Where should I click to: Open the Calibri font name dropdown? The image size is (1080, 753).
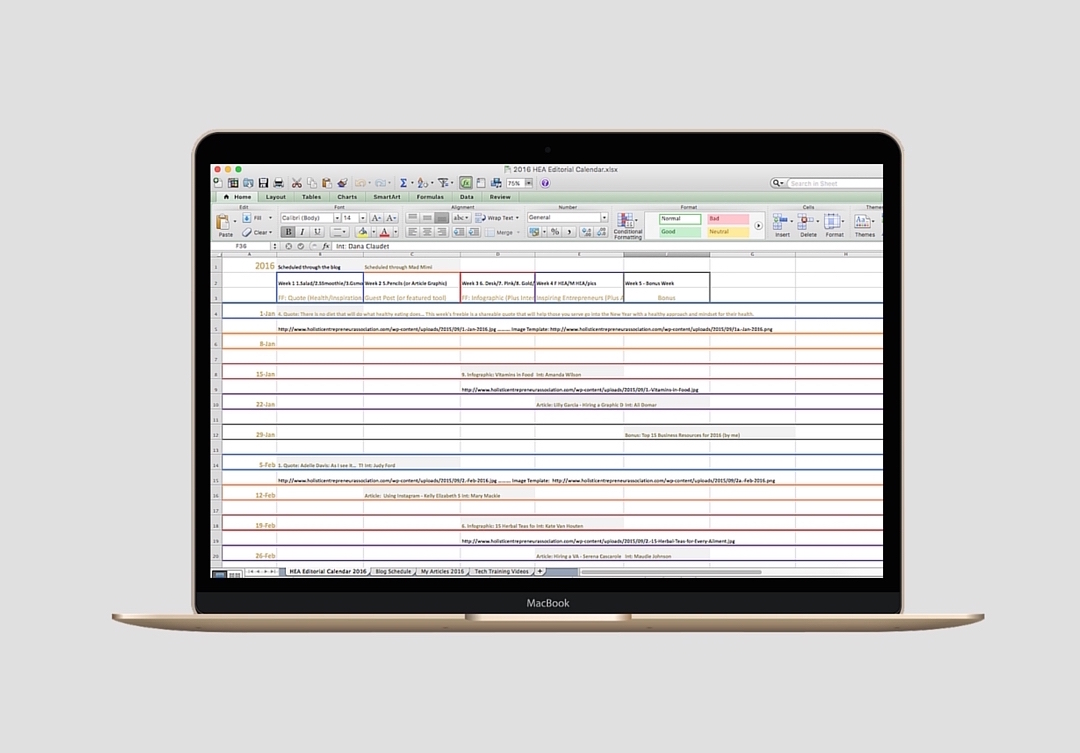[x=335, y=217]
